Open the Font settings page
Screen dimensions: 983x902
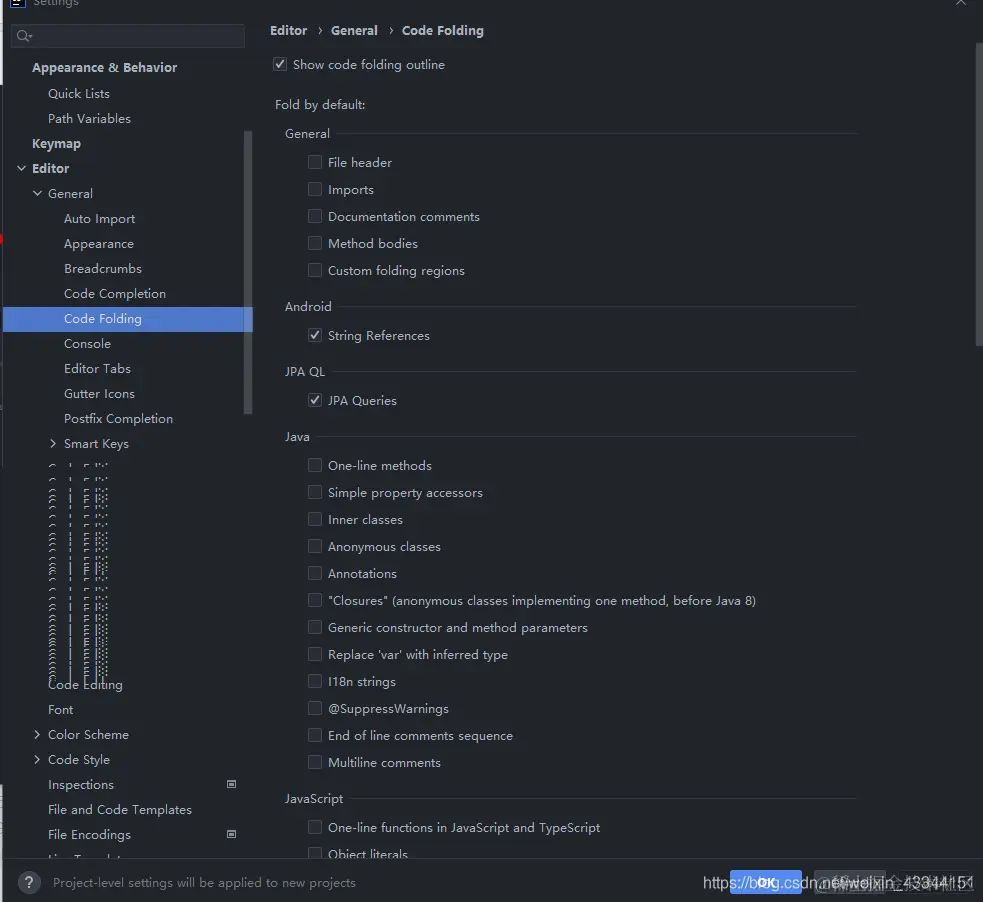click(x=60, y=710)
